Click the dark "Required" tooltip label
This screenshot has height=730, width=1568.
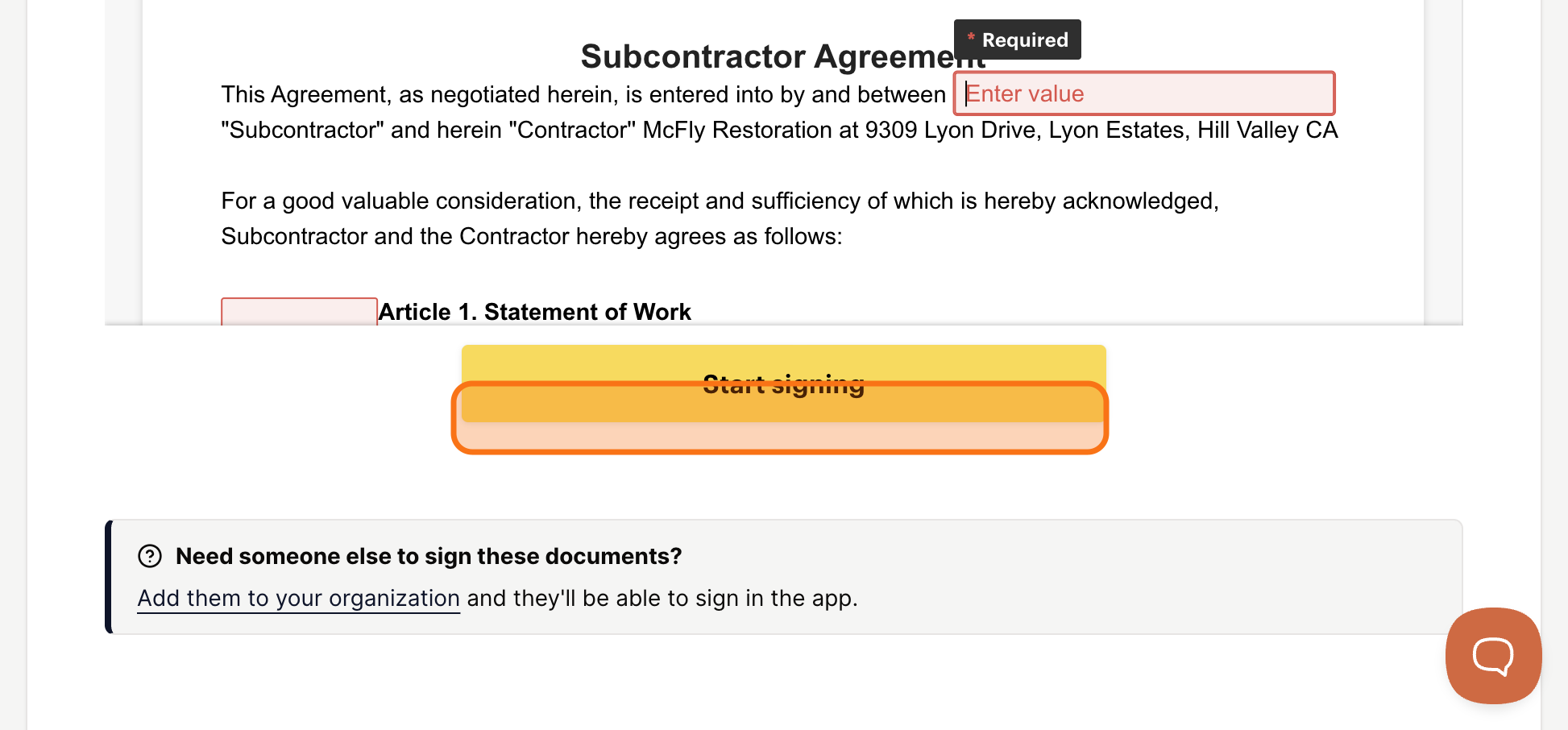pyautogui.click(x=1017, y=39)
